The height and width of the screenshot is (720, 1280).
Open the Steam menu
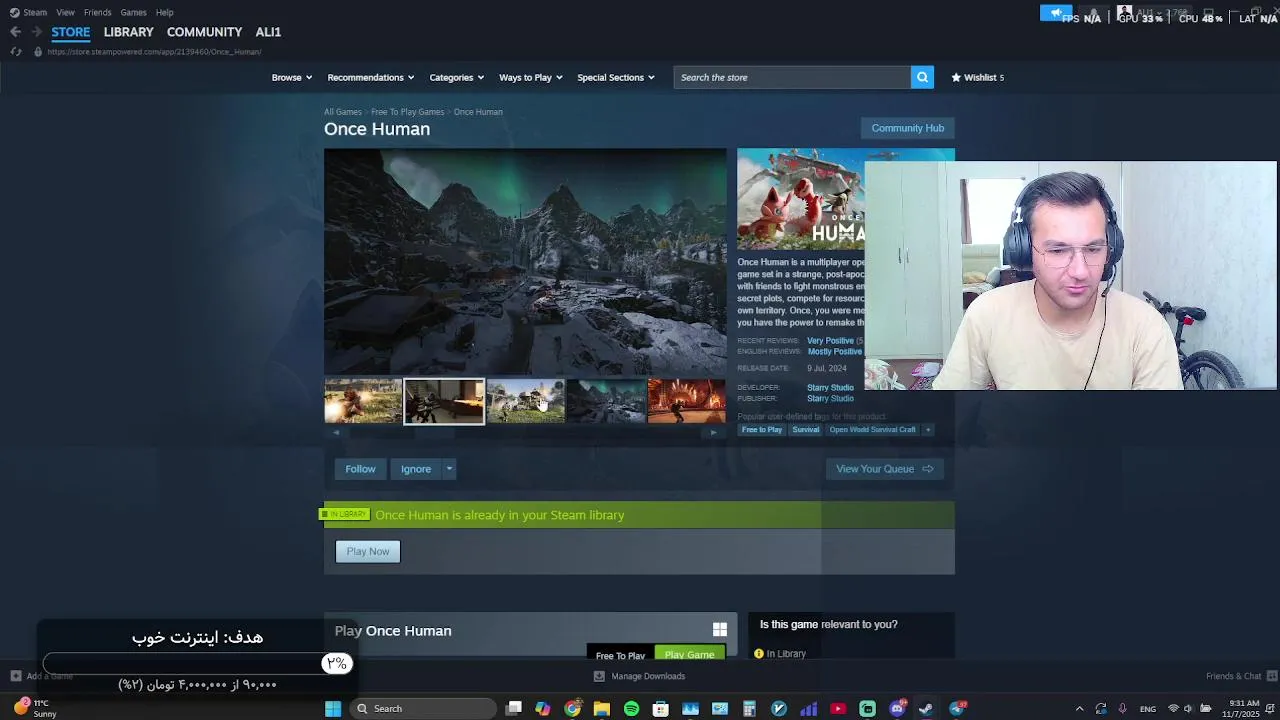pos(29,12)
